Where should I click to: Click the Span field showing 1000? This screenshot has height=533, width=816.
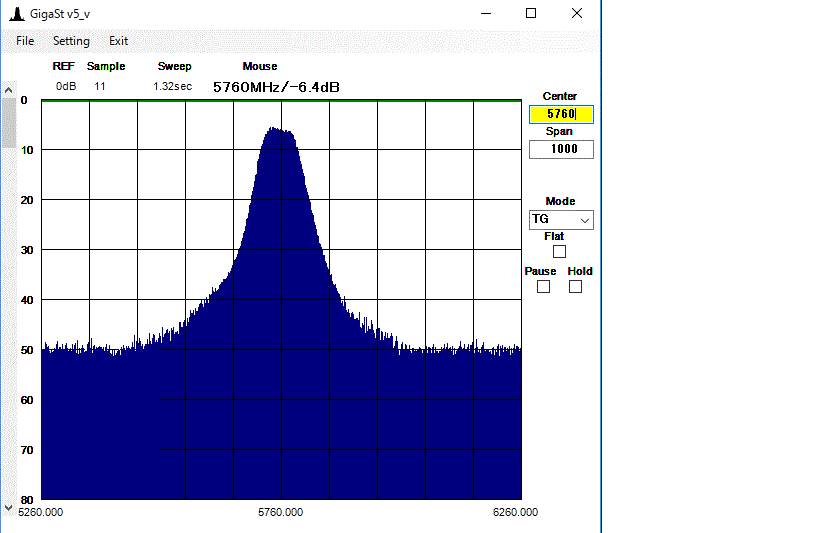click(x=560, y=149)
